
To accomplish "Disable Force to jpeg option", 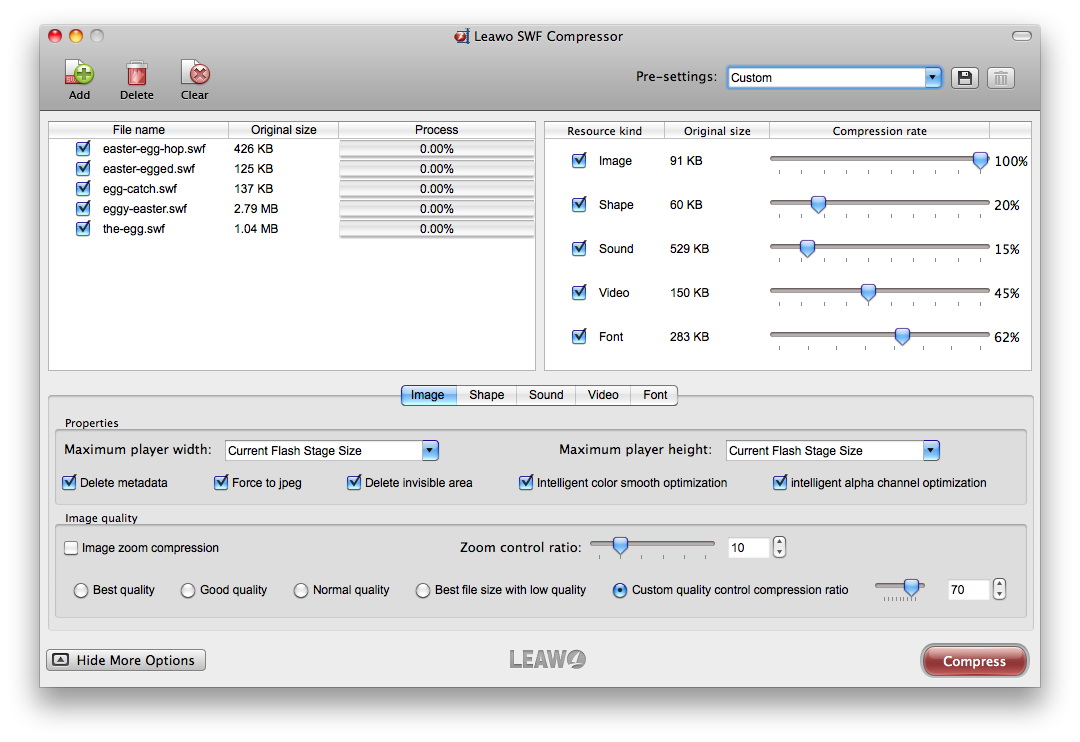I will (x=221, y=482).
